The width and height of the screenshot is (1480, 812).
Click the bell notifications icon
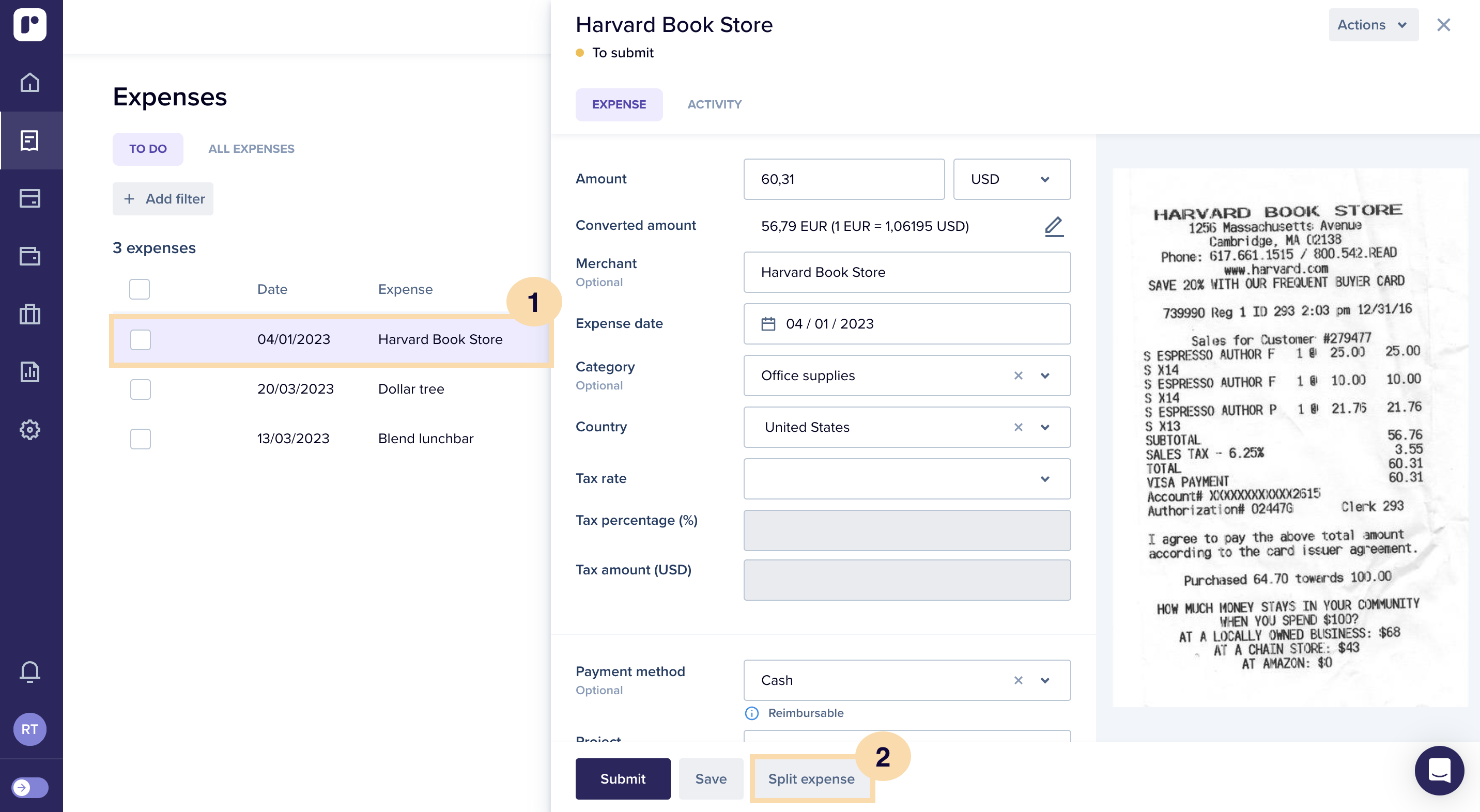[30, 671]
